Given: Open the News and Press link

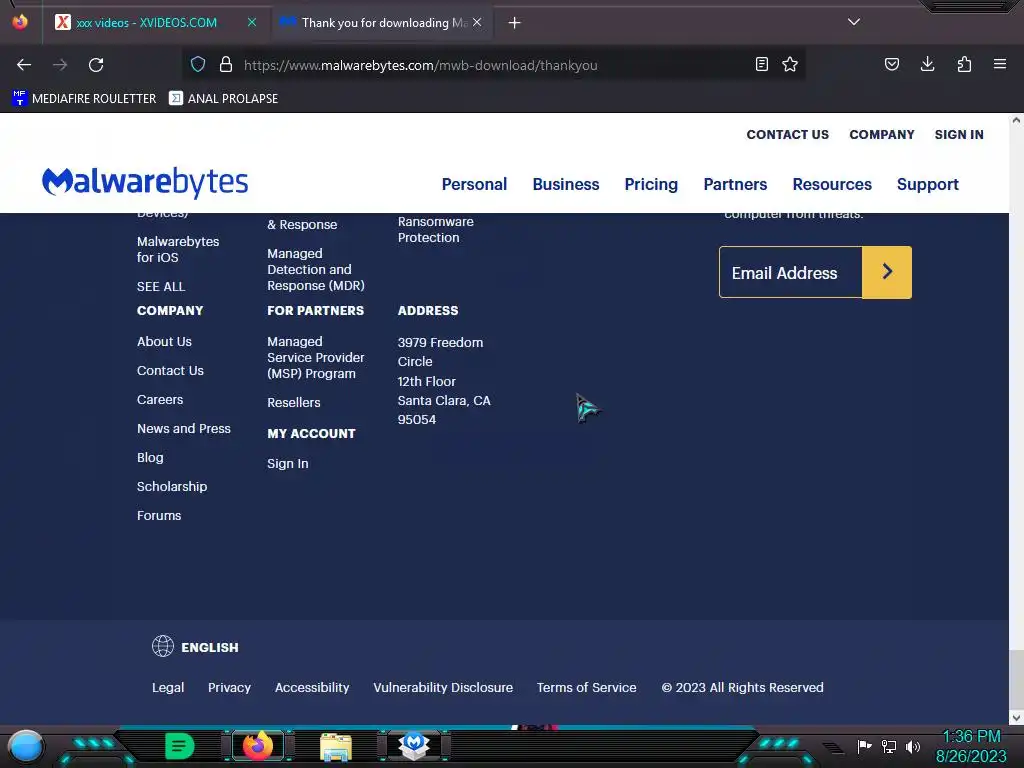Looking at the screenshot, I should [x=184, y=428].
